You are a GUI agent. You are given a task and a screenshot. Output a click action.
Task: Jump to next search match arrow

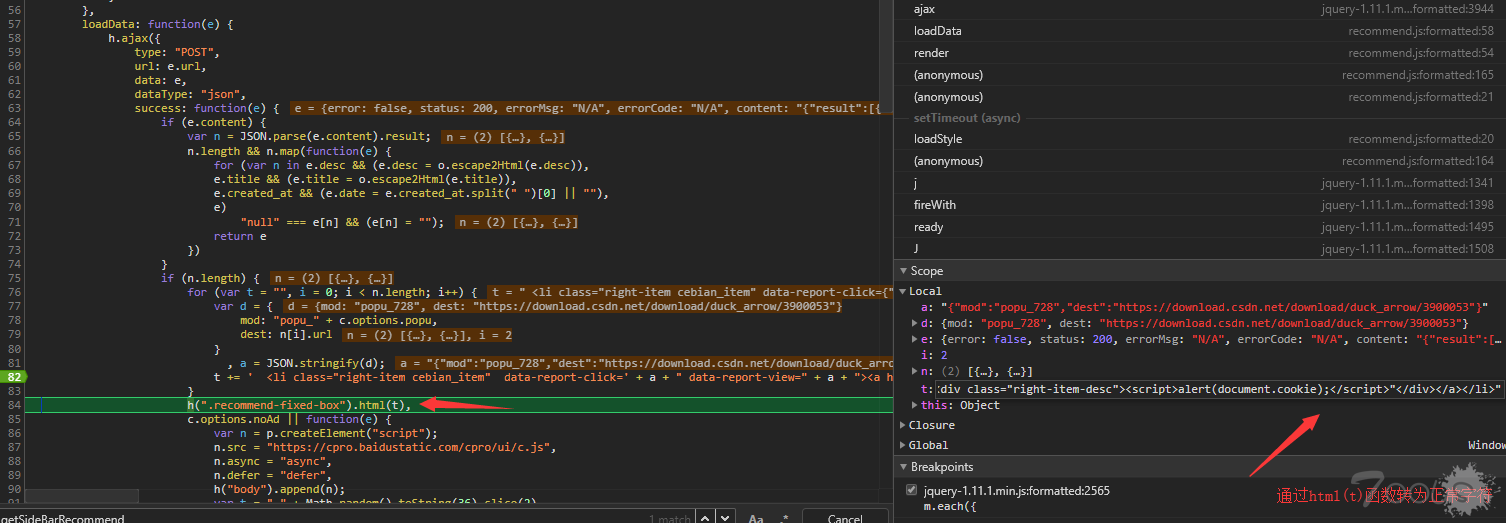(726, 517)
